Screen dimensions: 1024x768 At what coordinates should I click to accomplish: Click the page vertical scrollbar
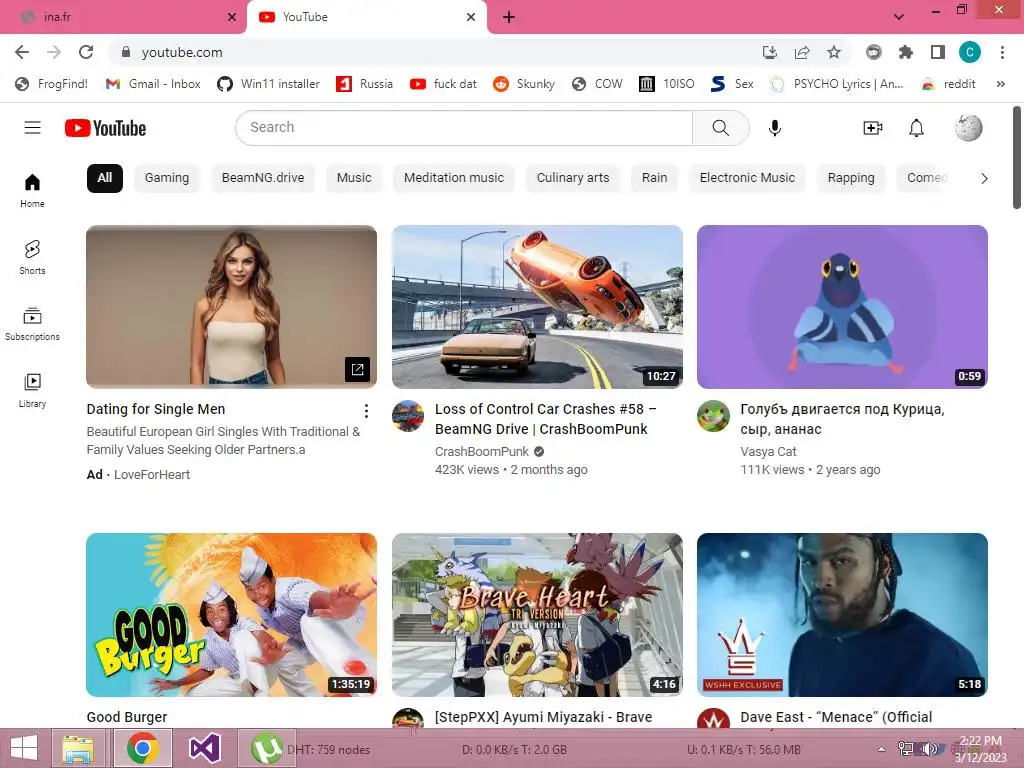click(1017, 157)
